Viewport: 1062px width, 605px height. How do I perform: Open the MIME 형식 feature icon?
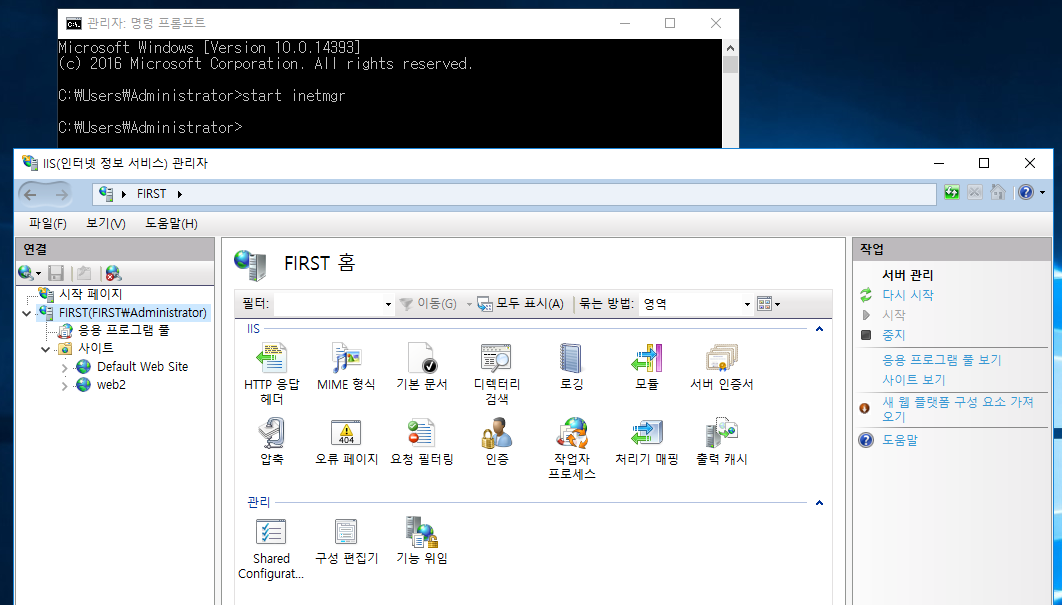[346, 358]
